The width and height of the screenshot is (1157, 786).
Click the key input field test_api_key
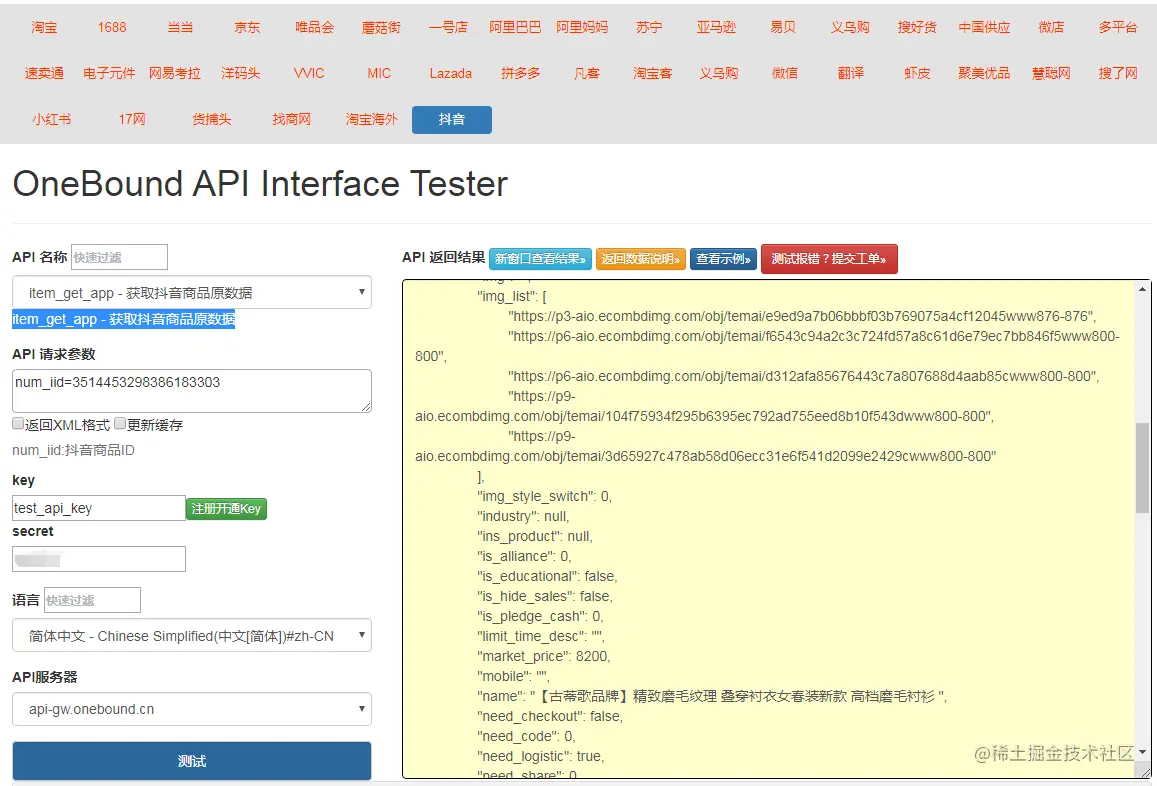tap(99, 508)
